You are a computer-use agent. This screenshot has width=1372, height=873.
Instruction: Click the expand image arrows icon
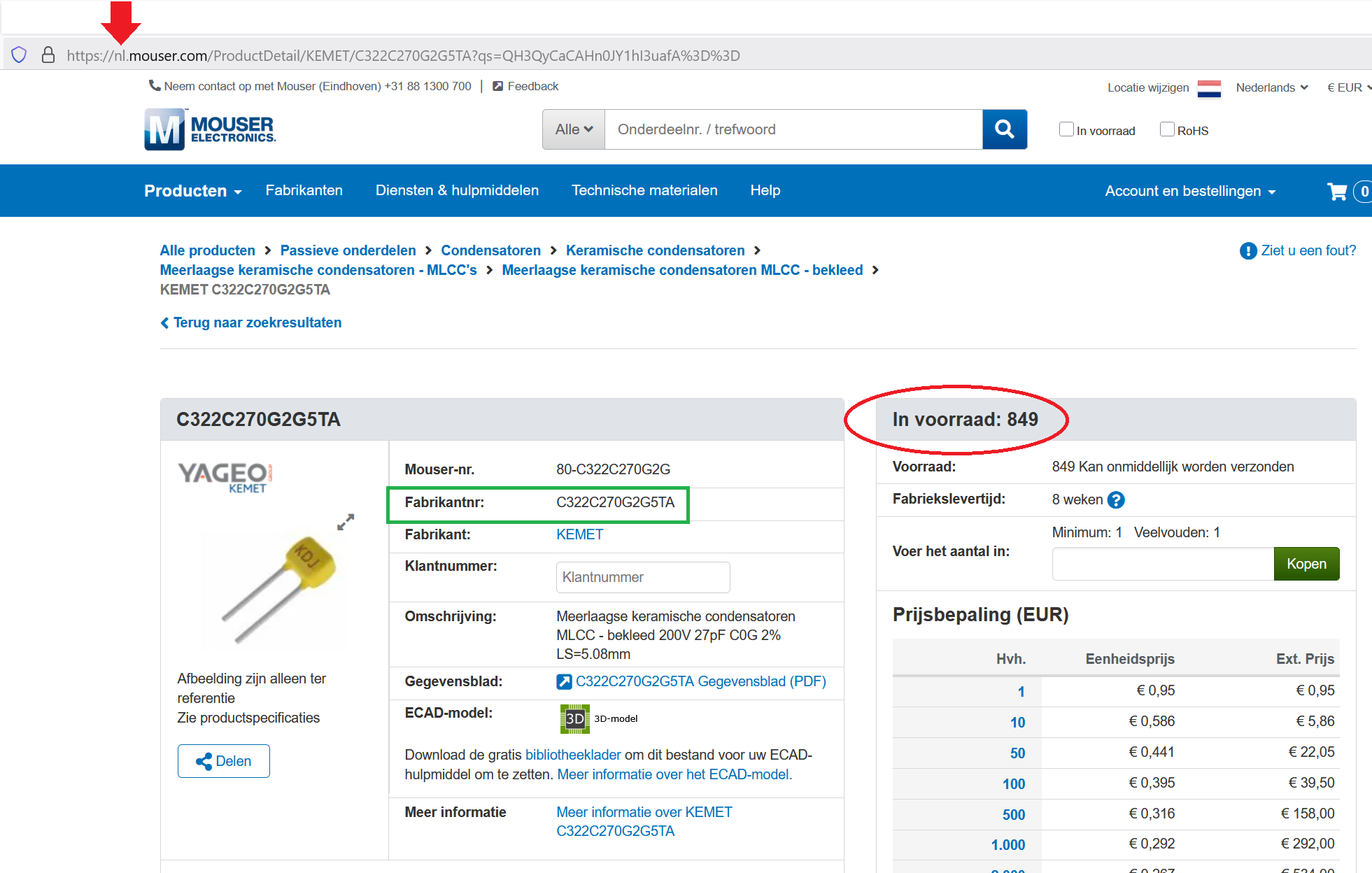click(346, 522)
